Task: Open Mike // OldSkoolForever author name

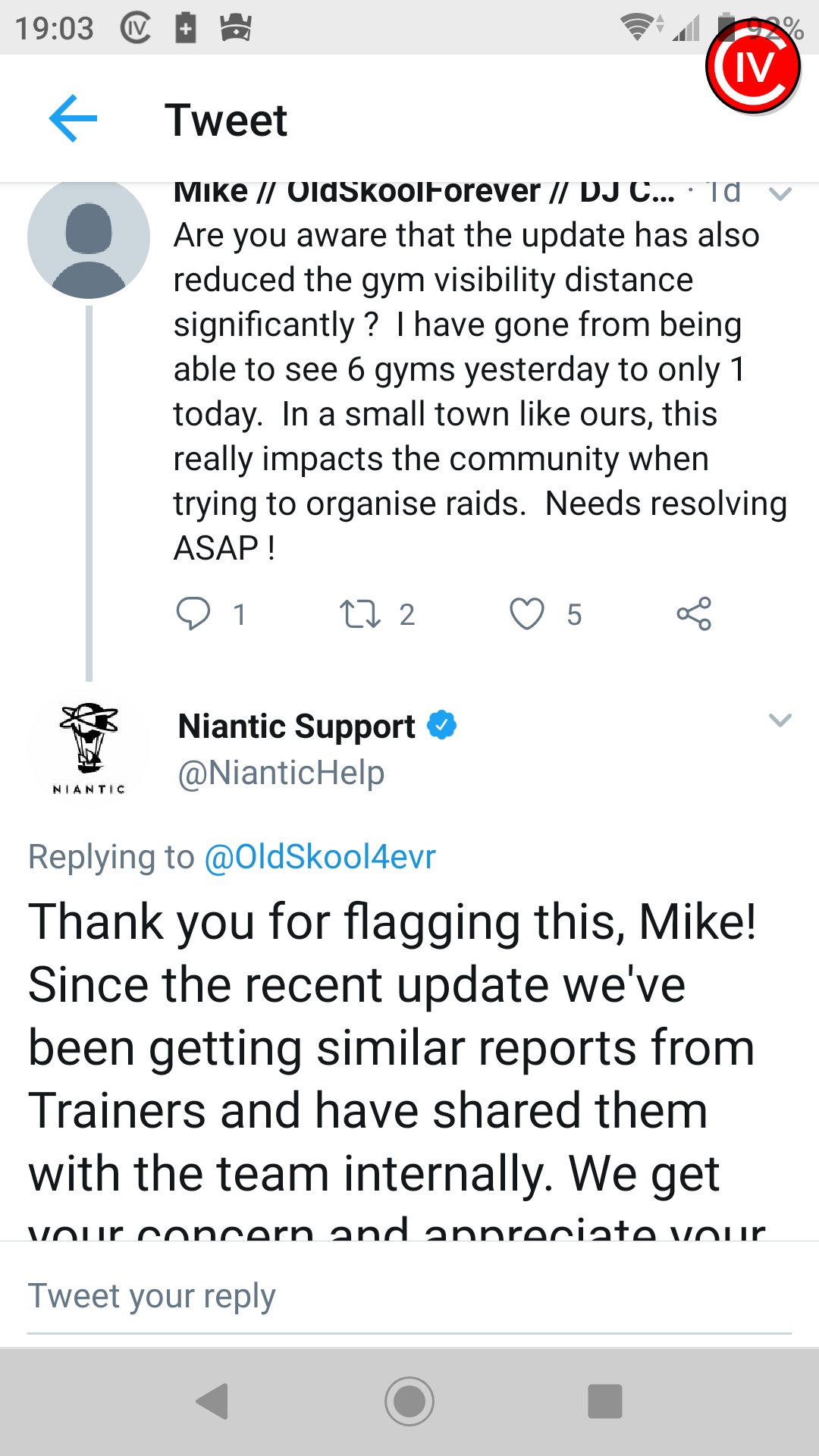Action: (x=424, y=193)
